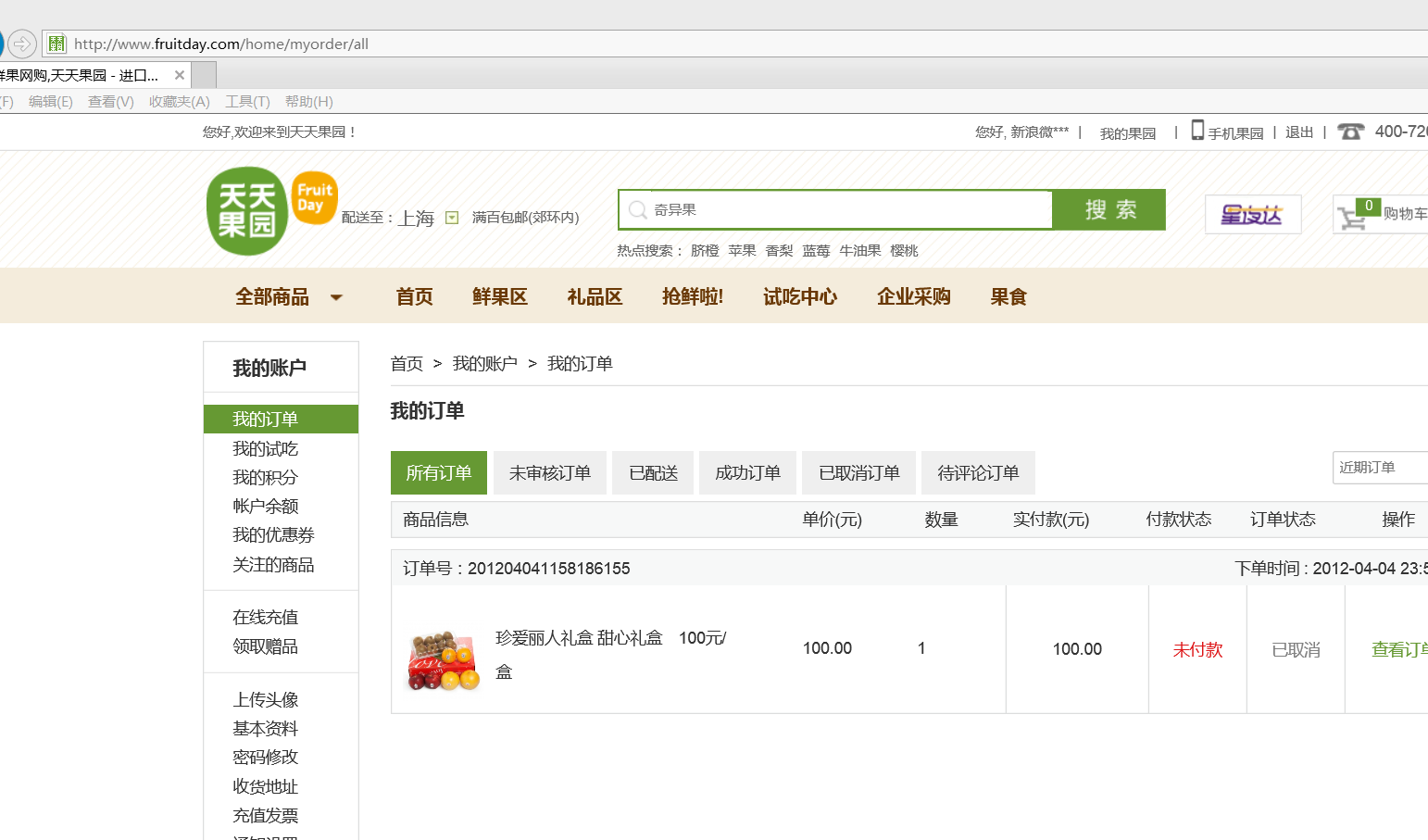Screen dimensions: 1428x840
Task: Click hot search term 牛油果
Action: pos(860,251)
